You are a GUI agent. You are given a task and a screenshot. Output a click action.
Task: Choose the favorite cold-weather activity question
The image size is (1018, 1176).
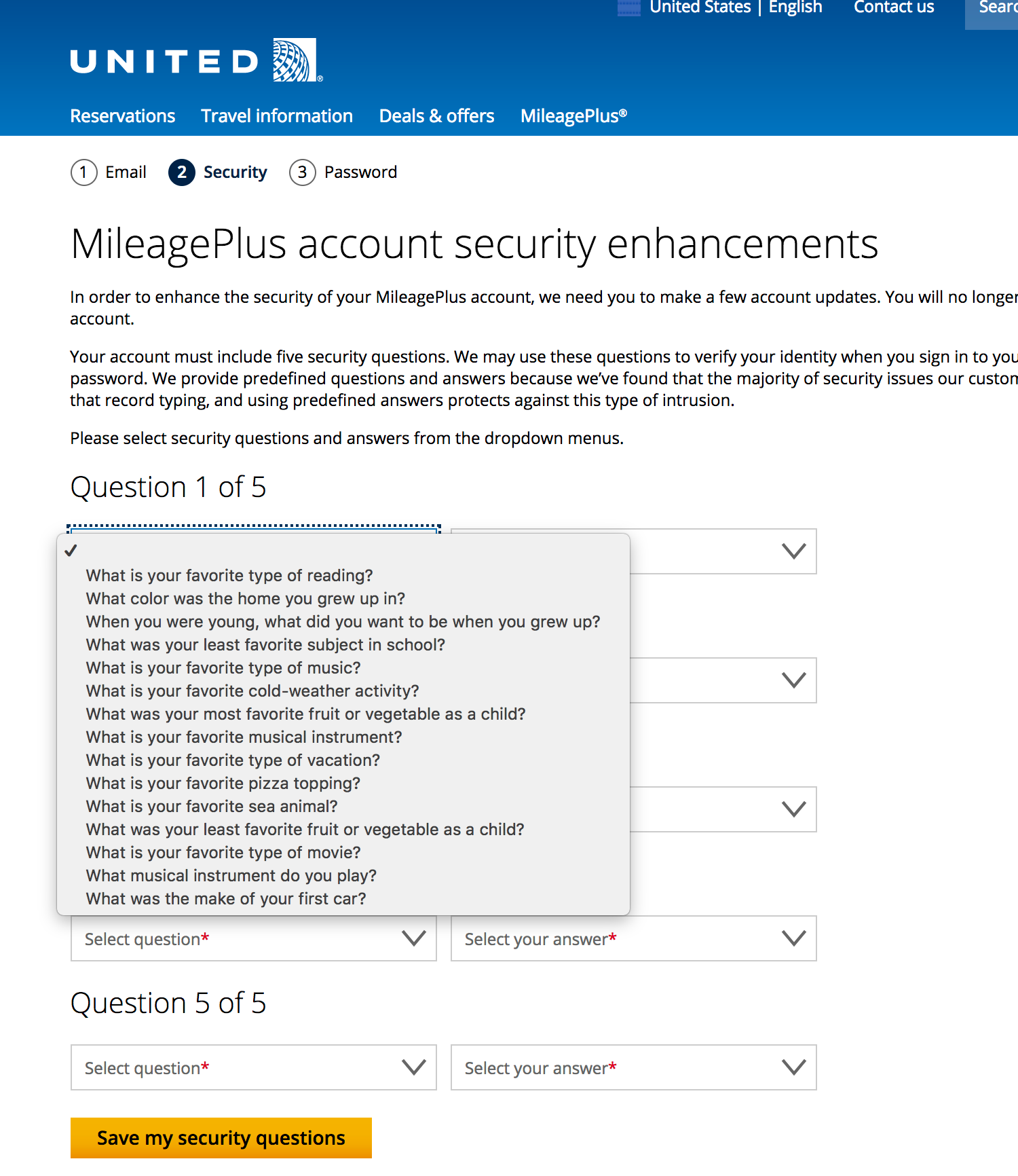(343, 691)
